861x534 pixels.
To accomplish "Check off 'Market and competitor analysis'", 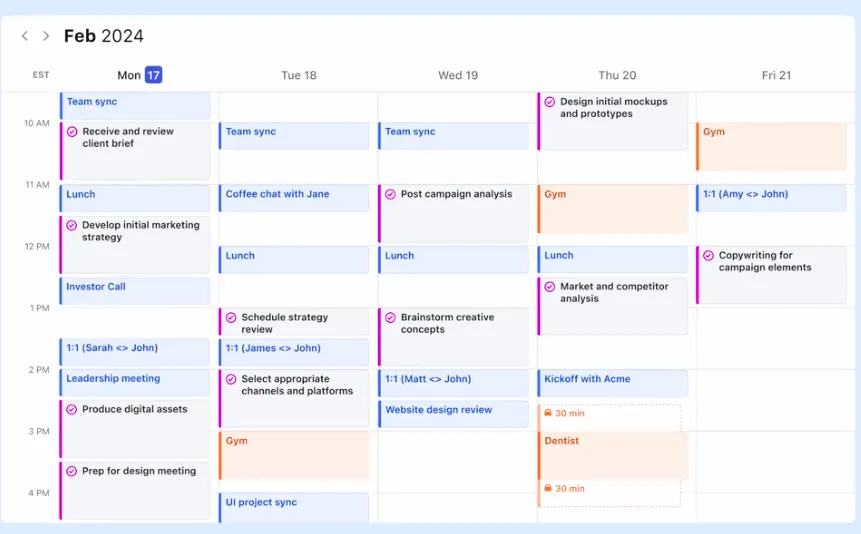I will (x=550, y=287).
